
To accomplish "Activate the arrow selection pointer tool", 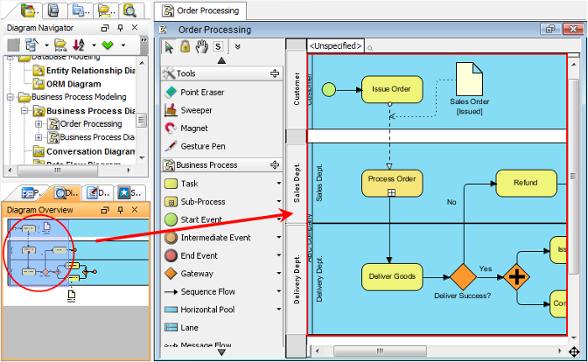I will [x=169, y=47].
